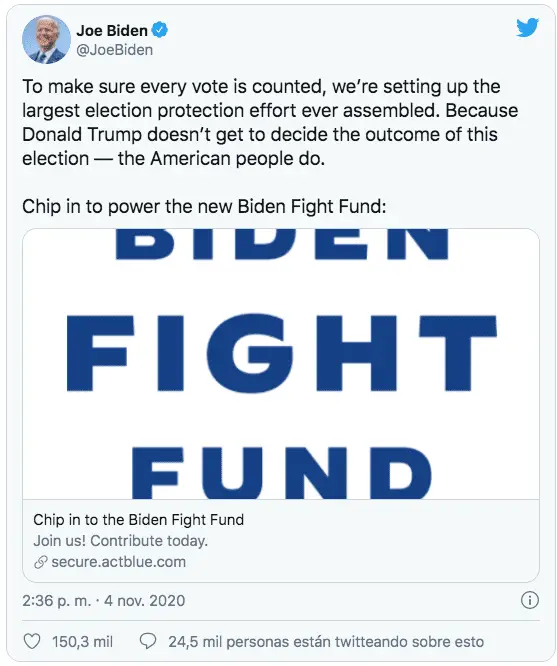The height and width of the screenshot is (666, 557).
Task: Visit the @JoeBiden handle
Action: click(x=114, y=50)
